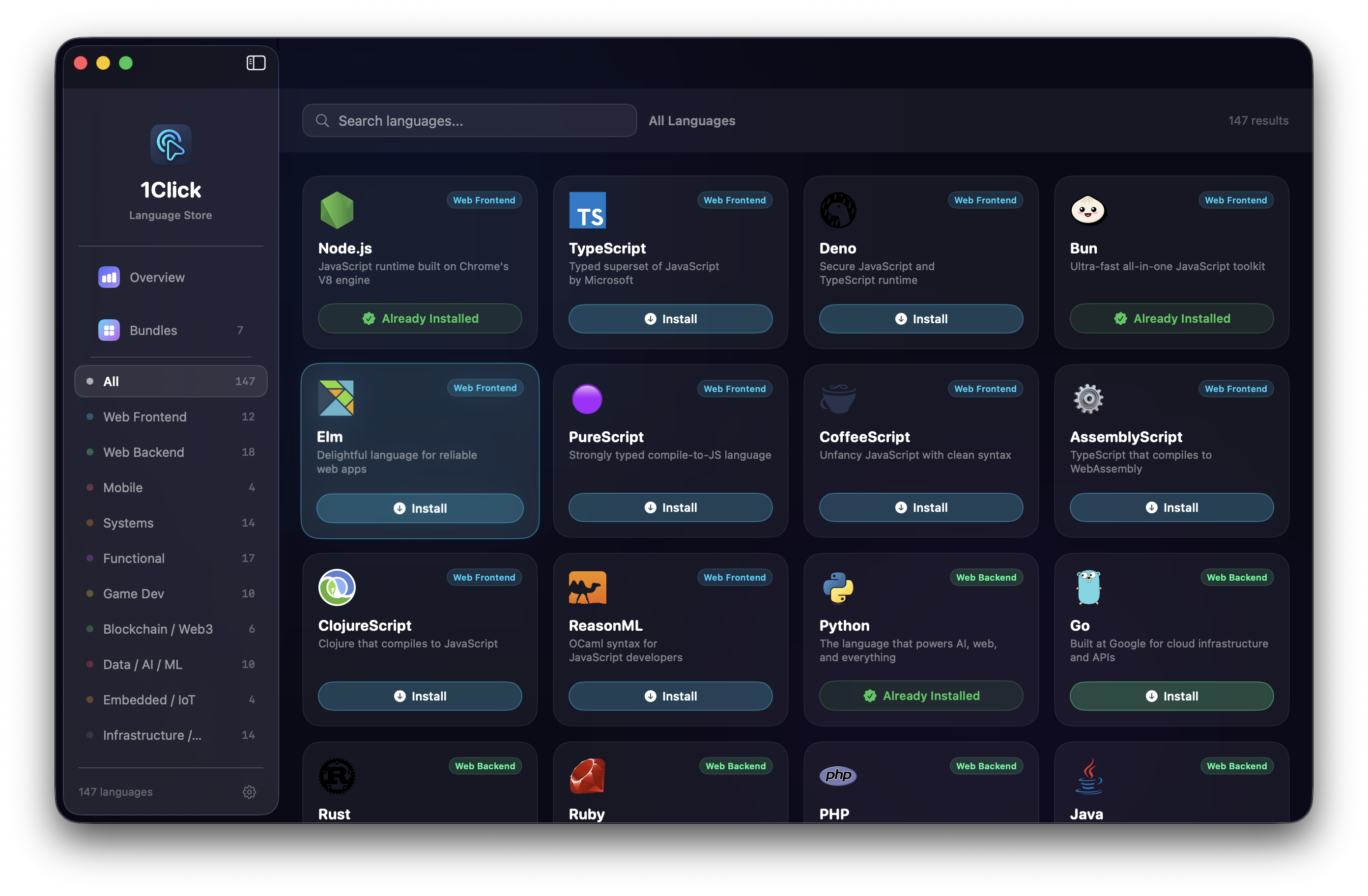Click Node.js Already Installed button

pos(420,318)
